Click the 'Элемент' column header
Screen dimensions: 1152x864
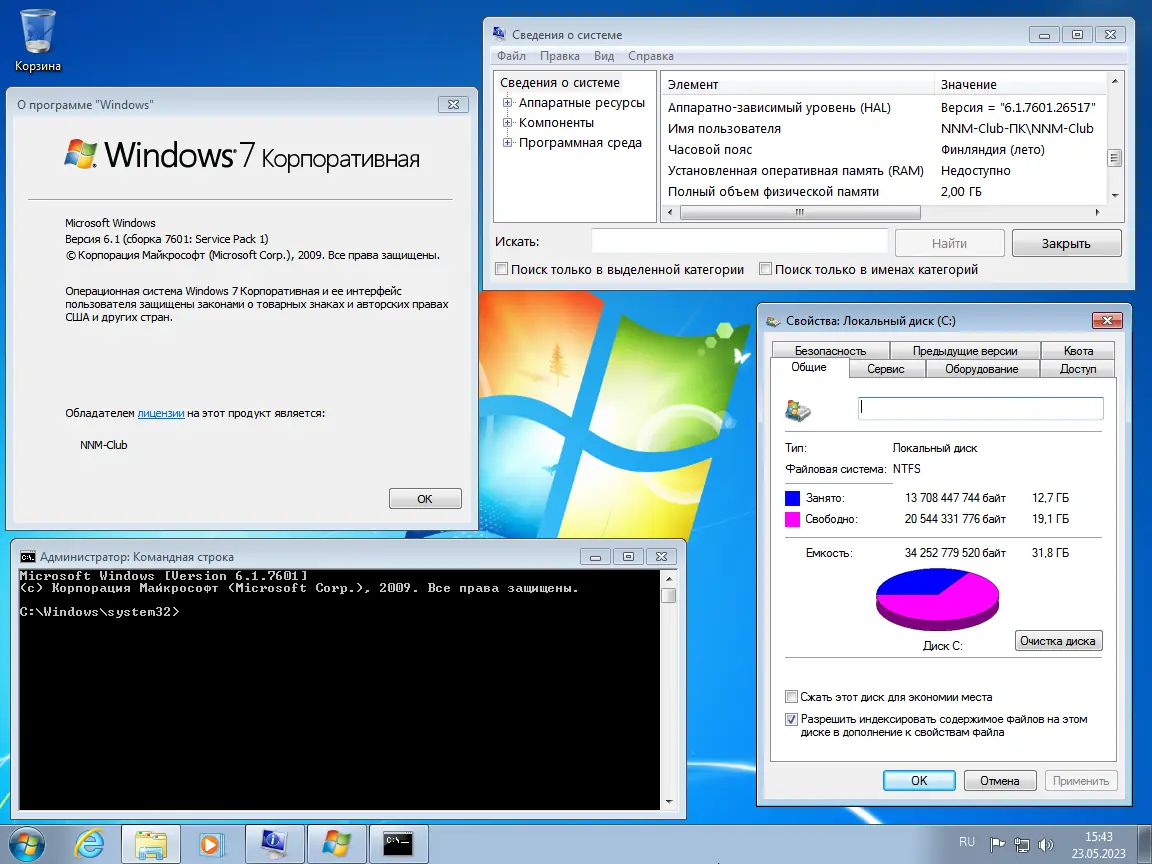tap(797, 84)
